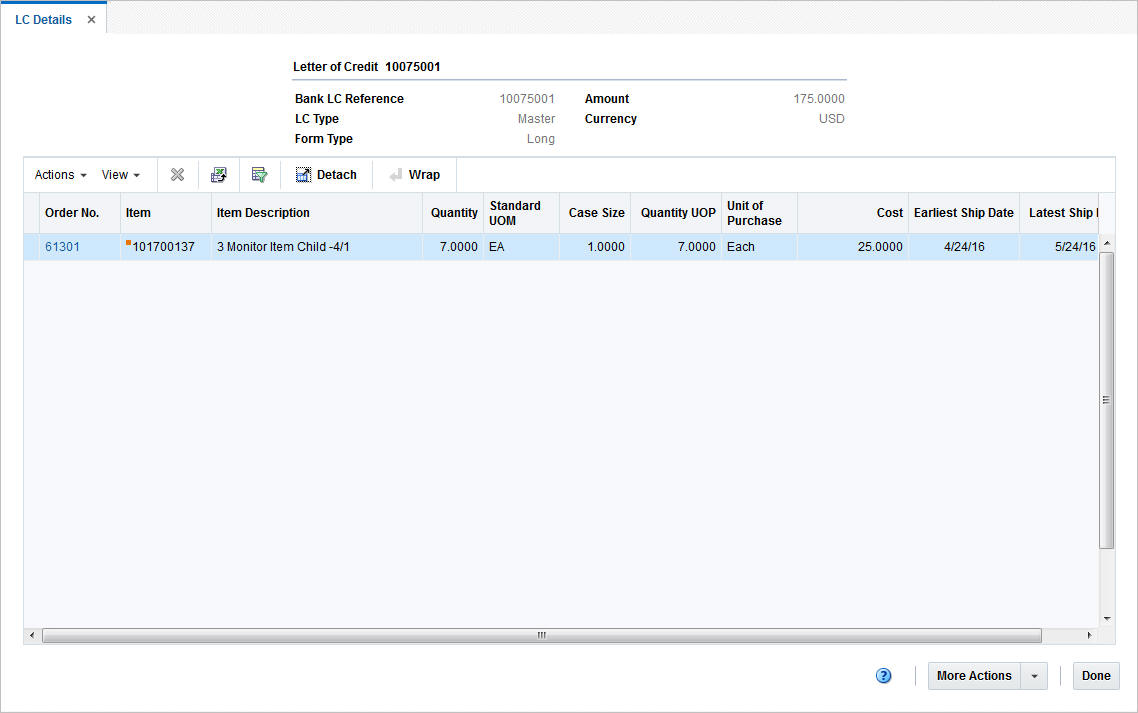Viewport: 1138px width, 713px height.
Task: Click the Latest Ship column header
Action: coord(1060,213)
